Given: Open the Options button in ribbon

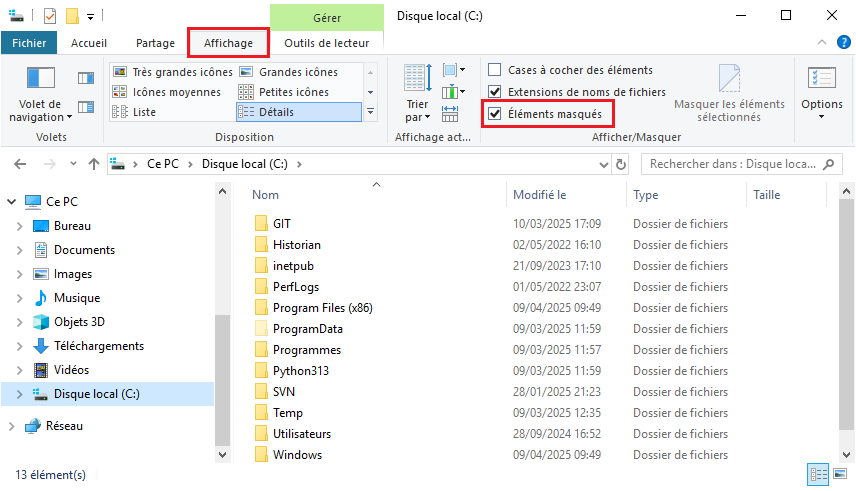Looking at the screenshot, I should (x=821, y=92).
